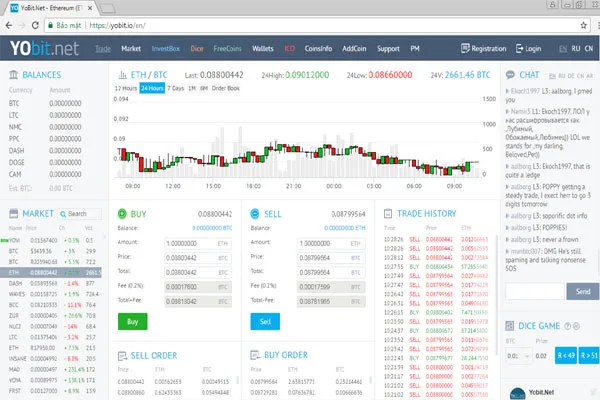Viewport: 600px width, 400px height.
Task: Click the green Buy button
Action: click(132, 322)
